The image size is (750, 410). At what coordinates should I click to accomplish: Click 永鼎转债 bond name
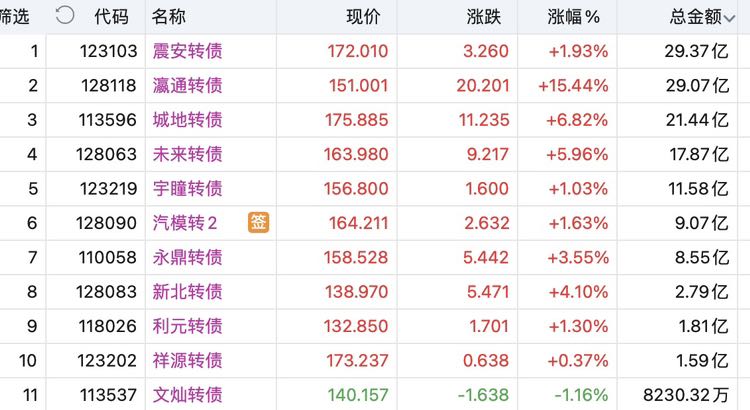coord(188,257)
